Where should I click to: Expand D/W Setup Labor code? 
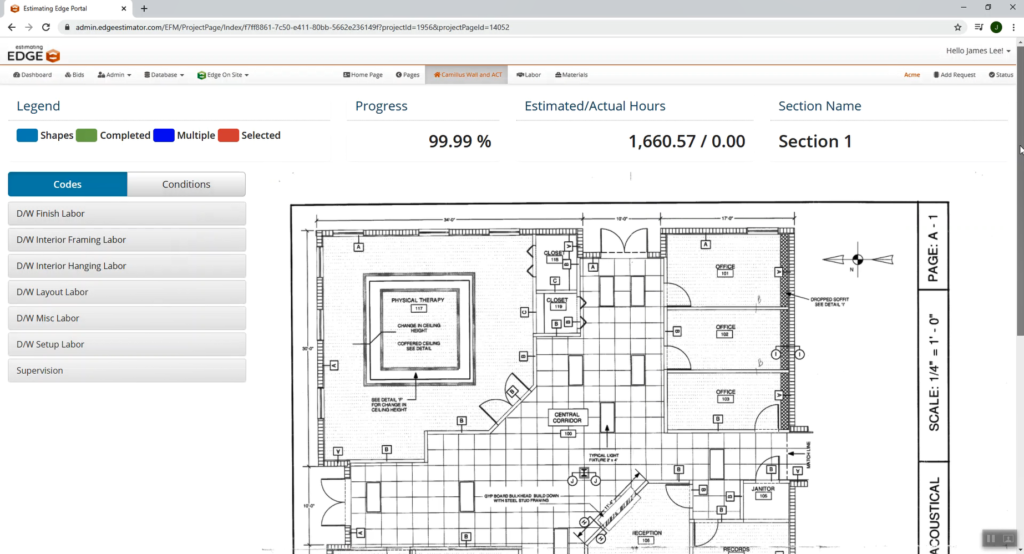click(x=127, y=344)
